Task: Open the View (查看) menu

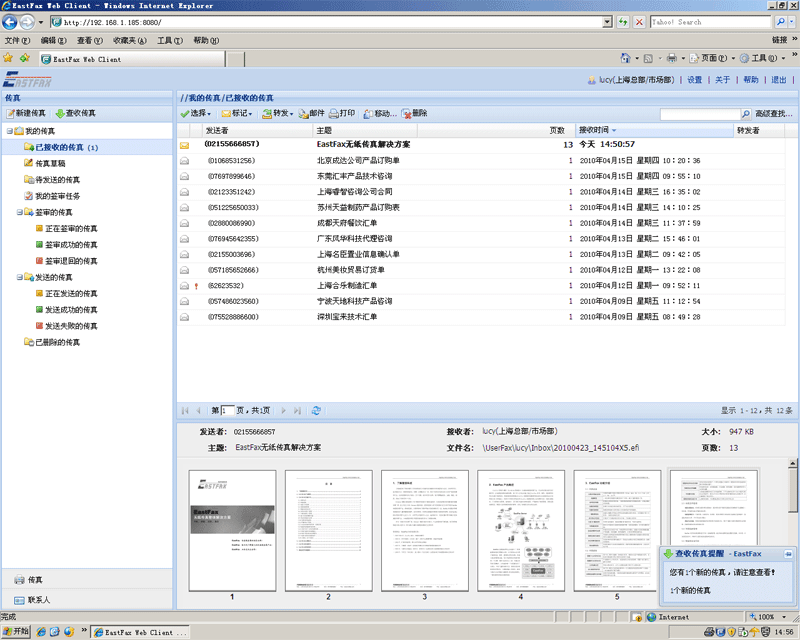Action: pos(90,40)
